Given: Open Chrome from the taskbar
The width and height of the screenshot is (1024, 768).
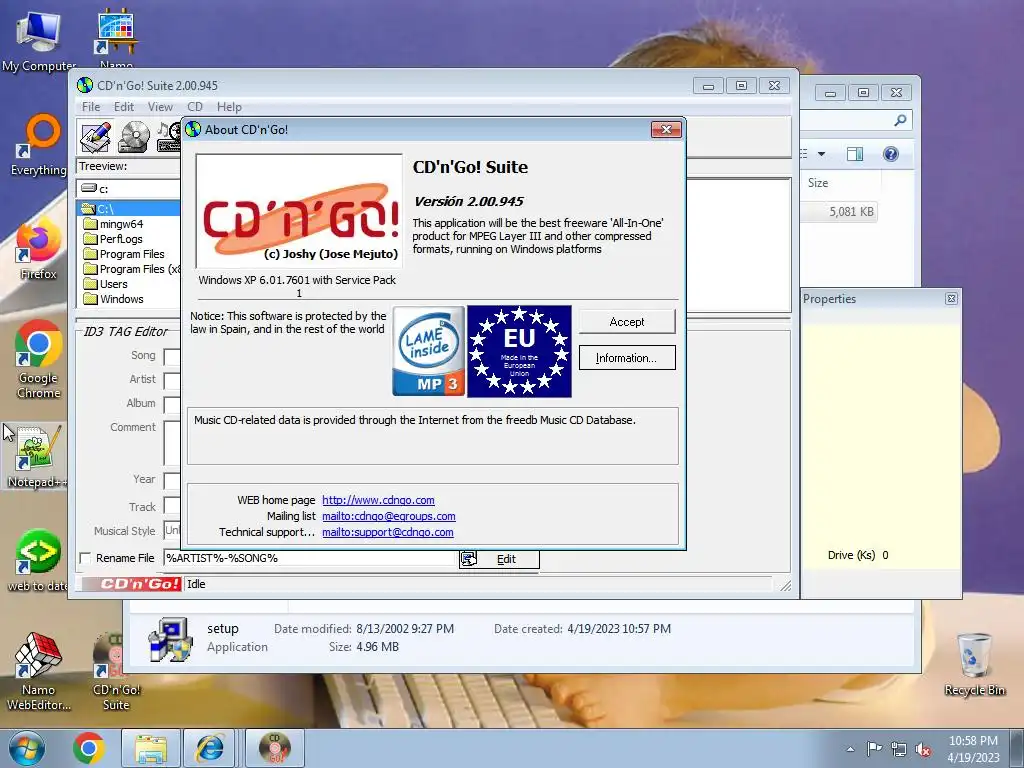Looking at the screenshot, I should [89, 748].
